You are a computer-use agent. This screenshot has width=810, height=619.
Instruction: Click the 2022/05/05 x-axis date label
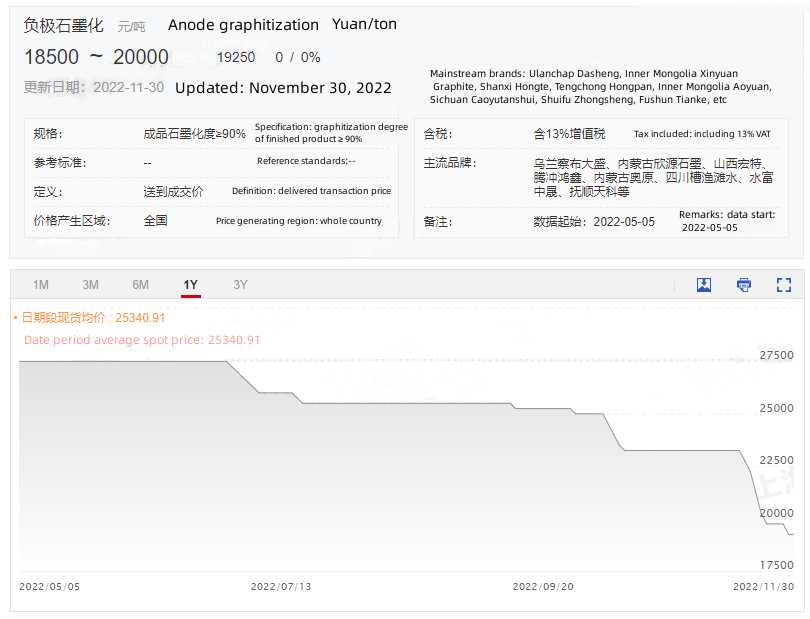pyautogui.click(x=49, y=586)
